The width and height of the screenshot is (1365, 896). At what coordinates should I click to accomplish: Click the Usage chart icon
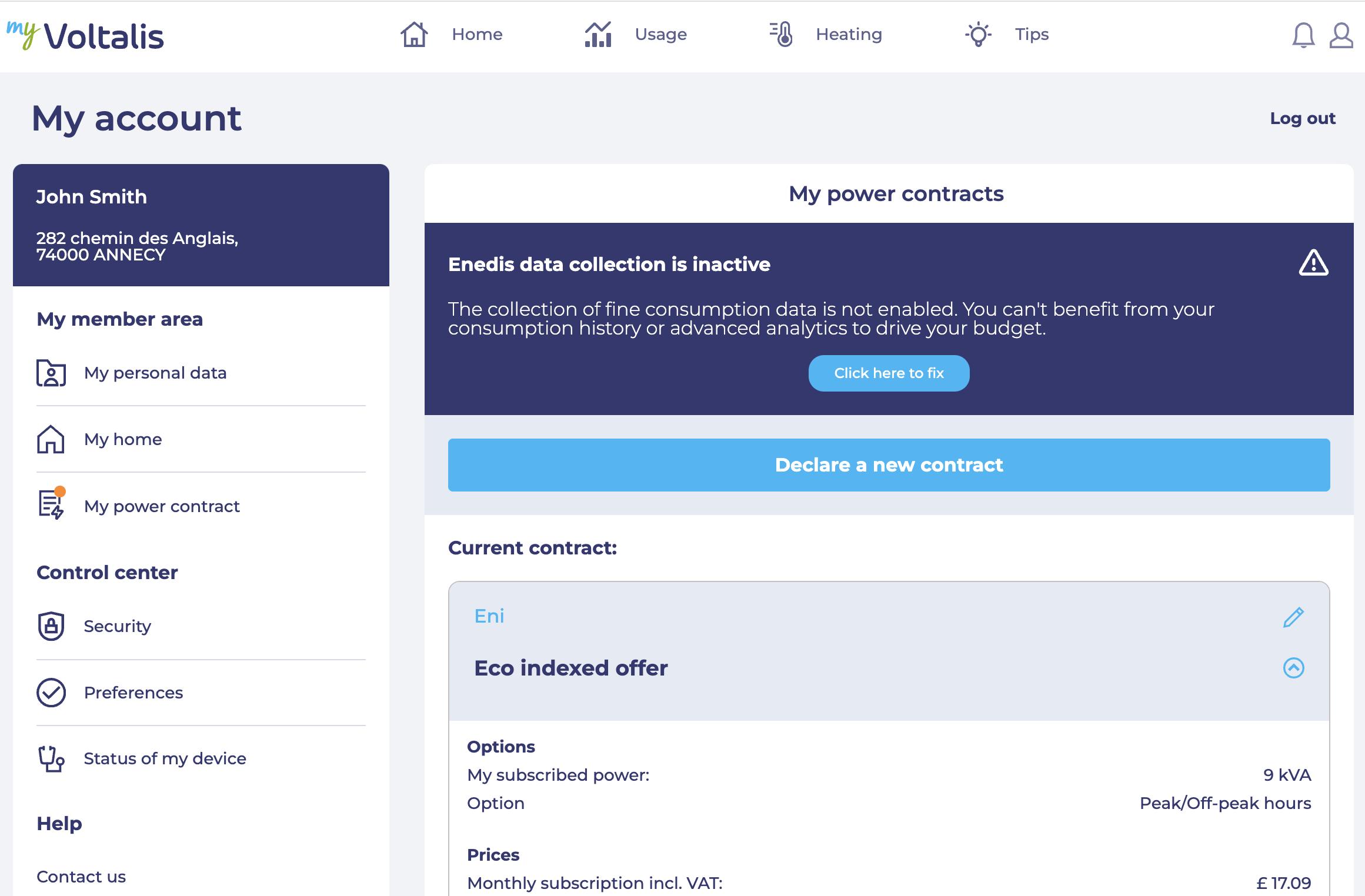click(x=598, y=34)
